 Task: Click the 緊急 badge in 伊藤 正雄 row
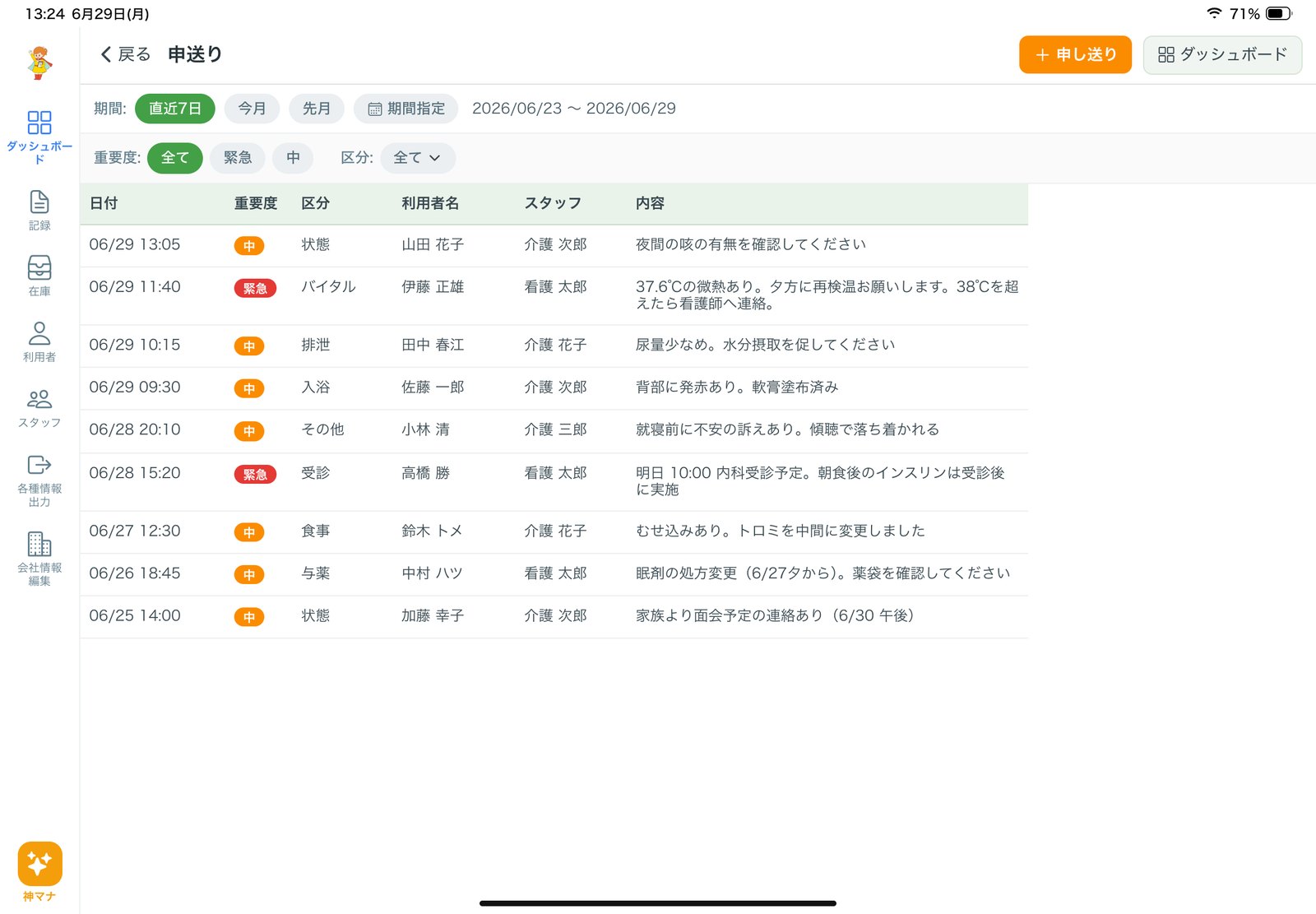click(x=255, y=288)
